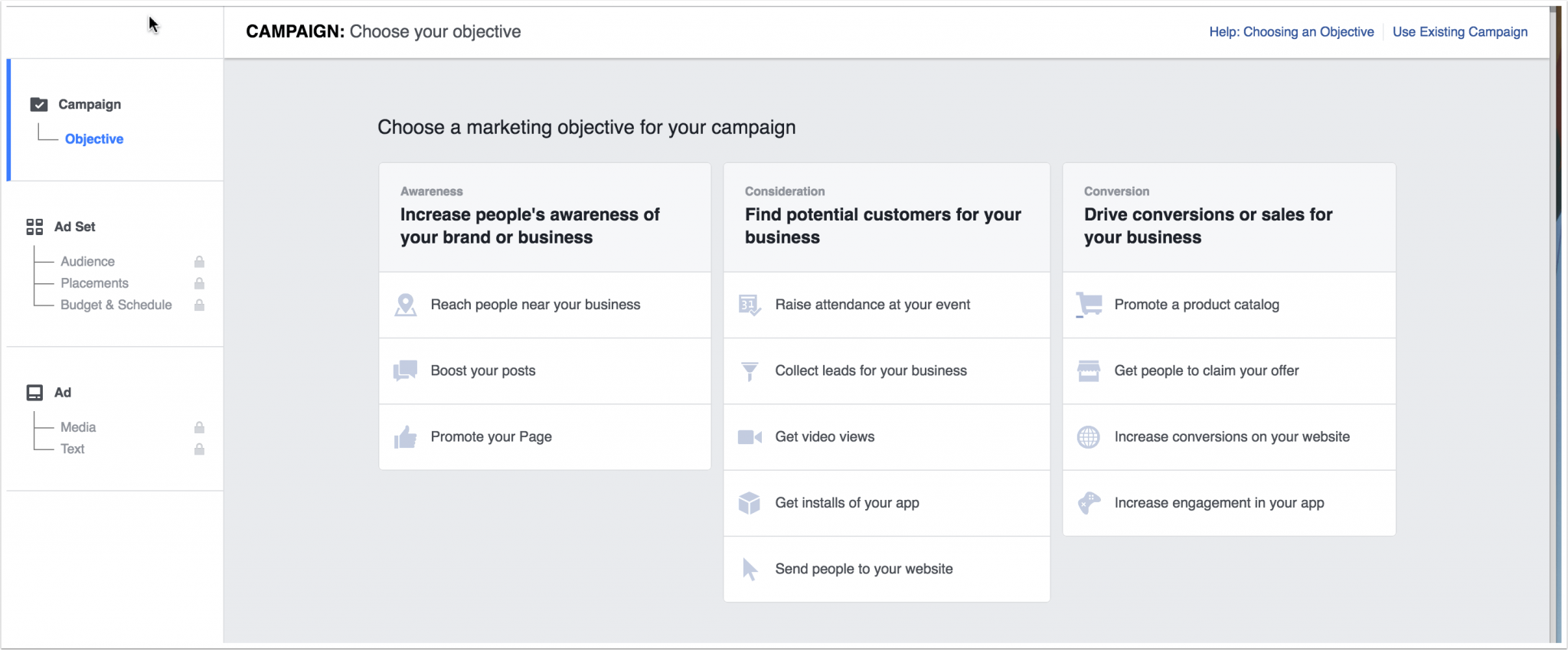1568x650 pixels.
Task: Choose Send people to your website
Action: pos(887,569)
